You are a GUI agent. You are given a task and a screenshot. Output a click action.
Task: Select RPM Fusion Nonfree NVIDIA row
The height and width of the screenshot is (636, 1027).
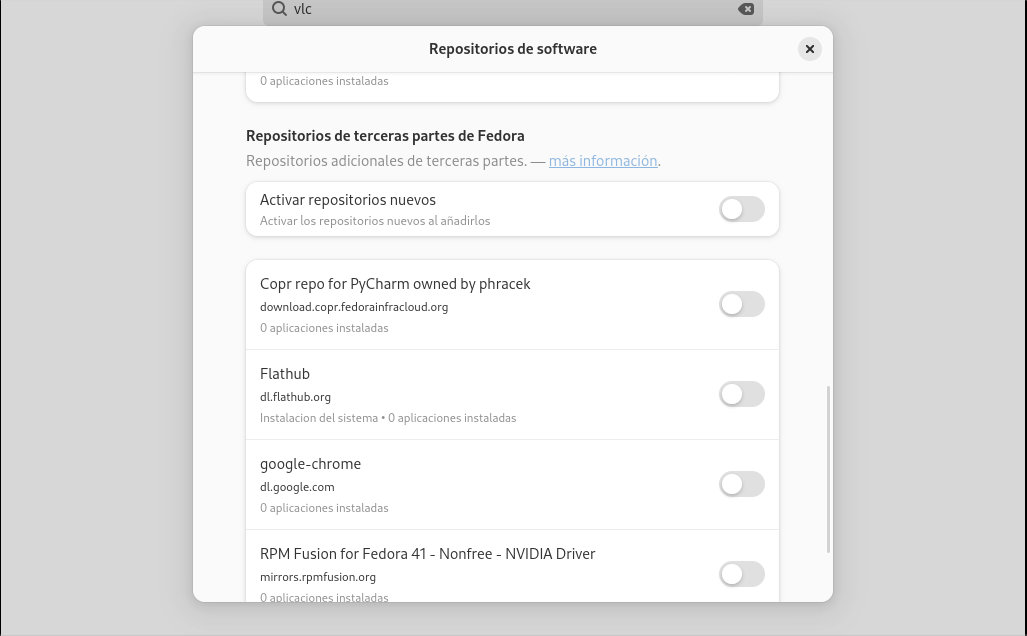coord(512,566)
